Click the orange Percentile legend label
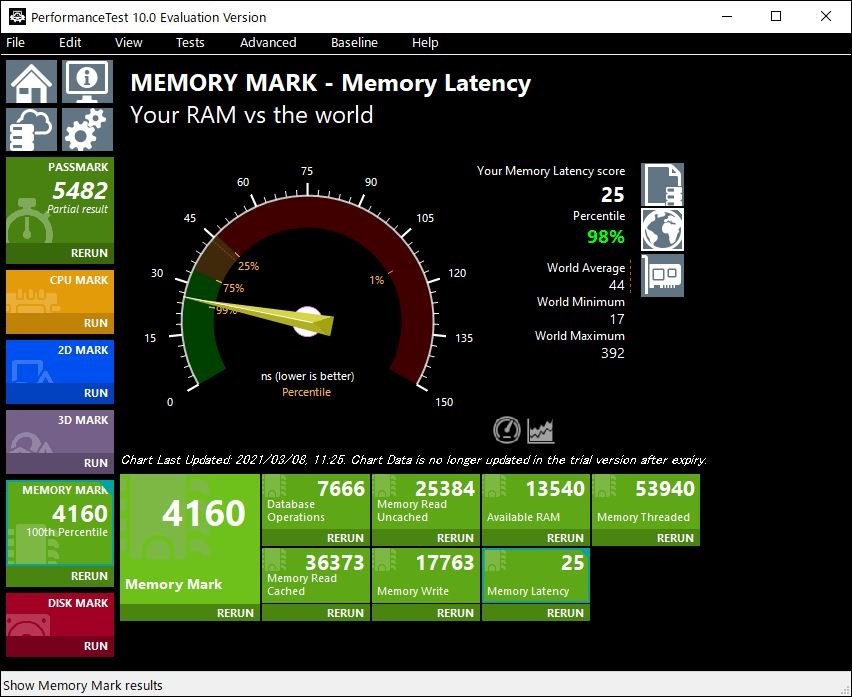 [x=306, y=392]
